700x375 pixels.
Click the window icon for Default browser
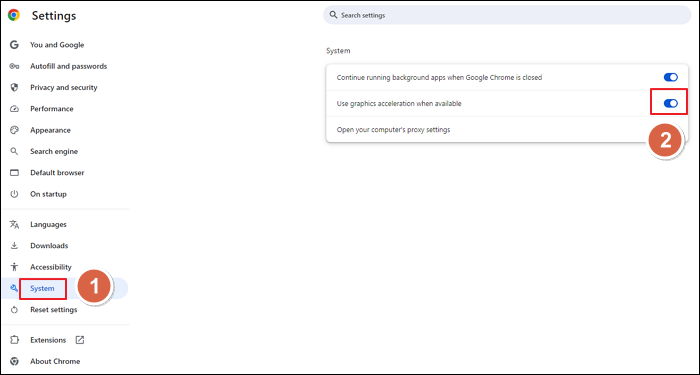tap(14, 173)
